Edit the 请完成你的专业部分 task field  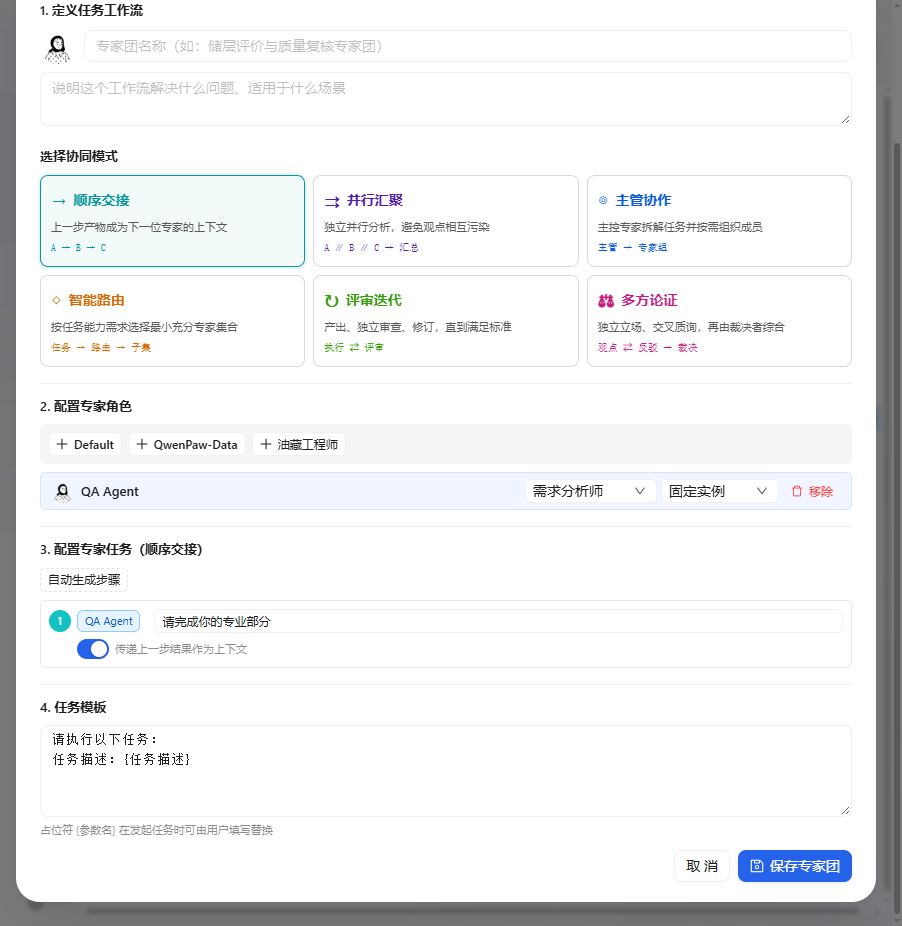pyautogui.click(x=498, y=621)
